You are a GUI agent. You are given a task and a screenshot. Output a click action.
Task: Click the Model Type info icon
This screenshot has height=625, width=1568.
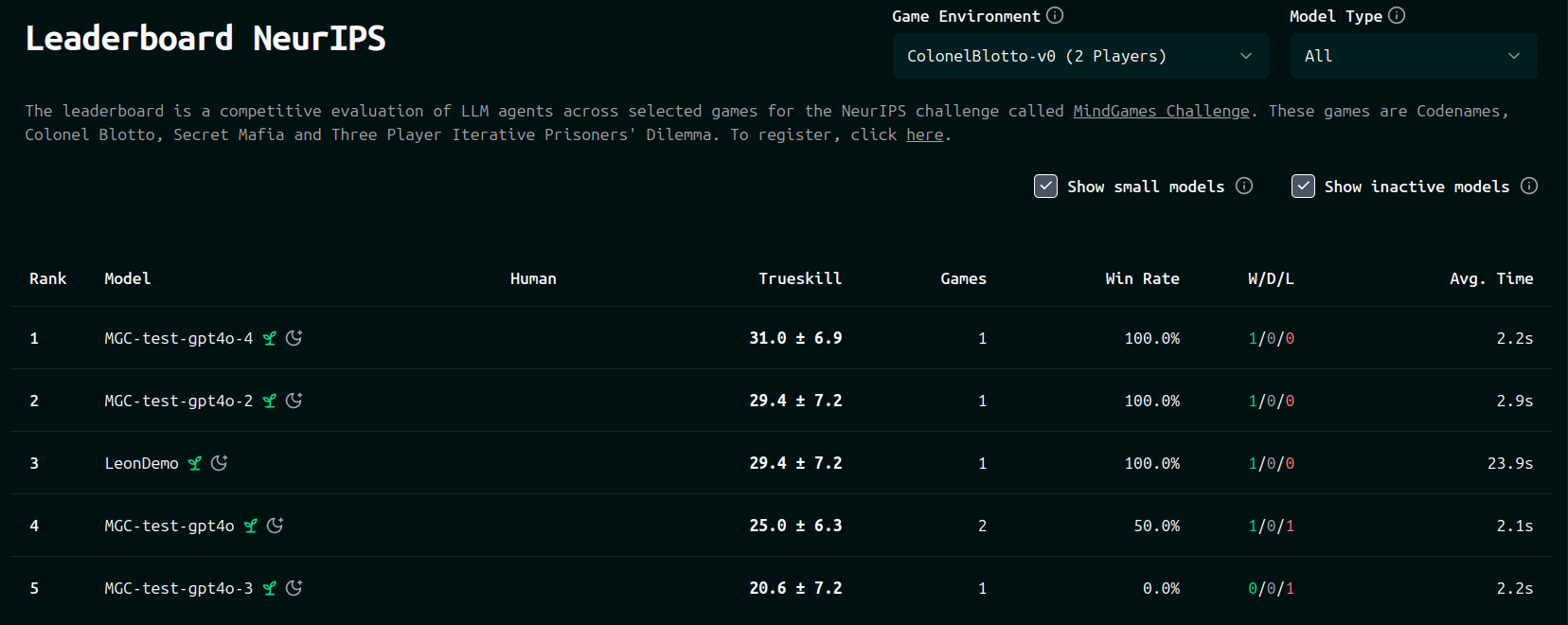[1397, 15]
